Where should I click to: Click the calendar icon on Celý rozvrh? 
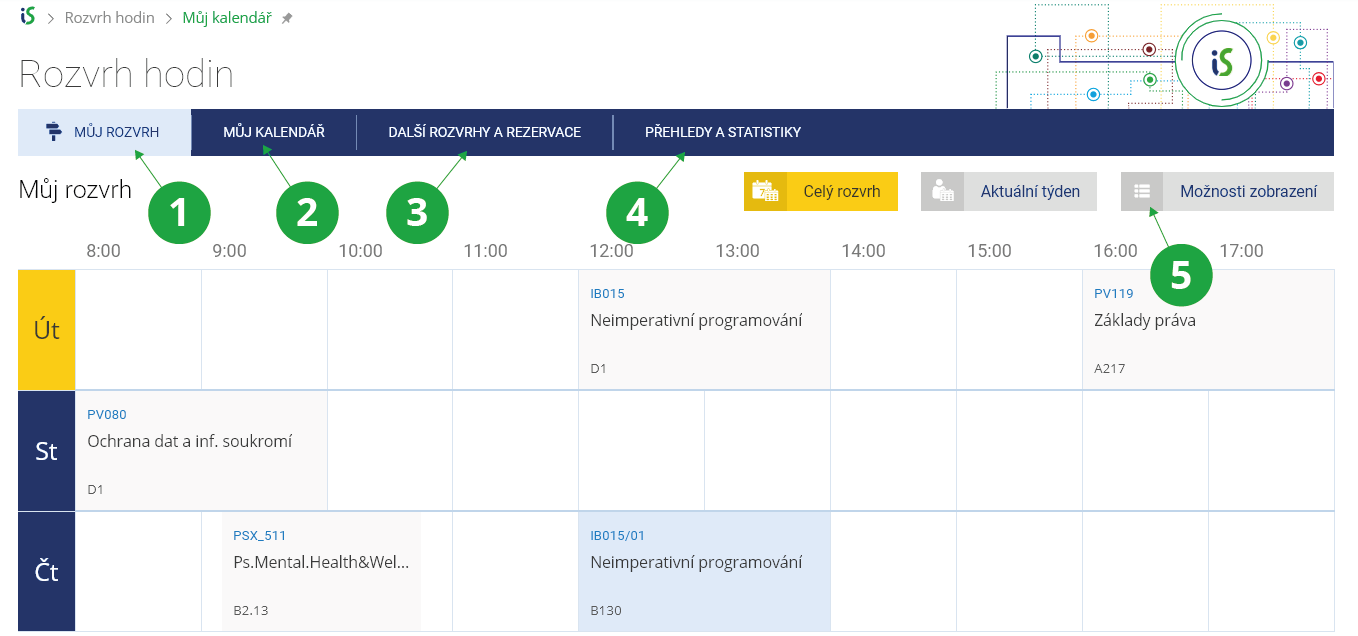(x=765, y=191)
